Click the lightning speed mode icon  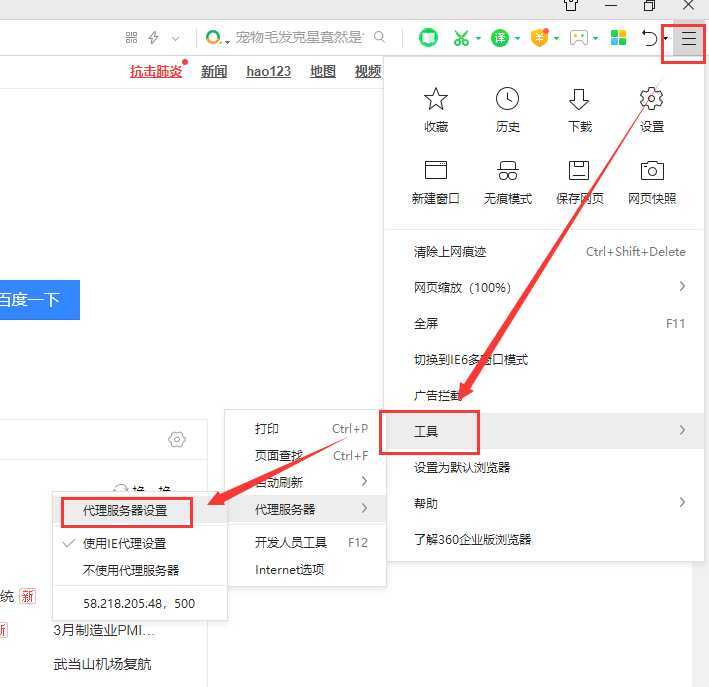tap(154, 37)
